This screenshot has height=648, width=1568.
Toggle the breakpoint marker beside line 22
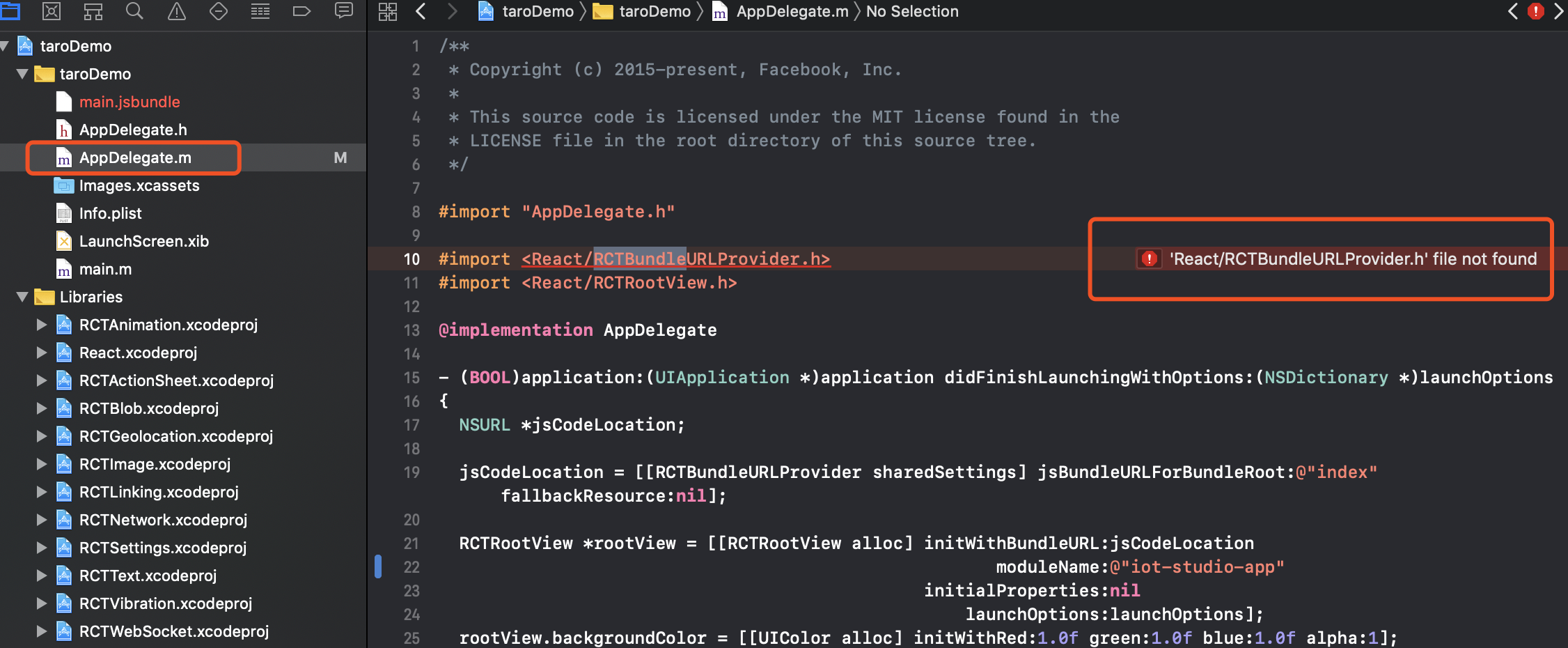point(378,566)
